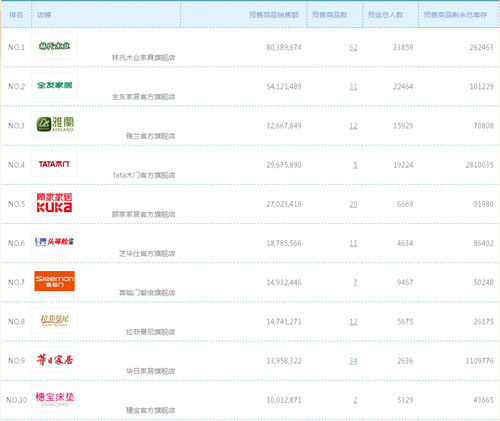Click the remaining stock value 43665
The width and height of the screenshot is (500, 421).
pyautogui.click(x=483, y=400)
